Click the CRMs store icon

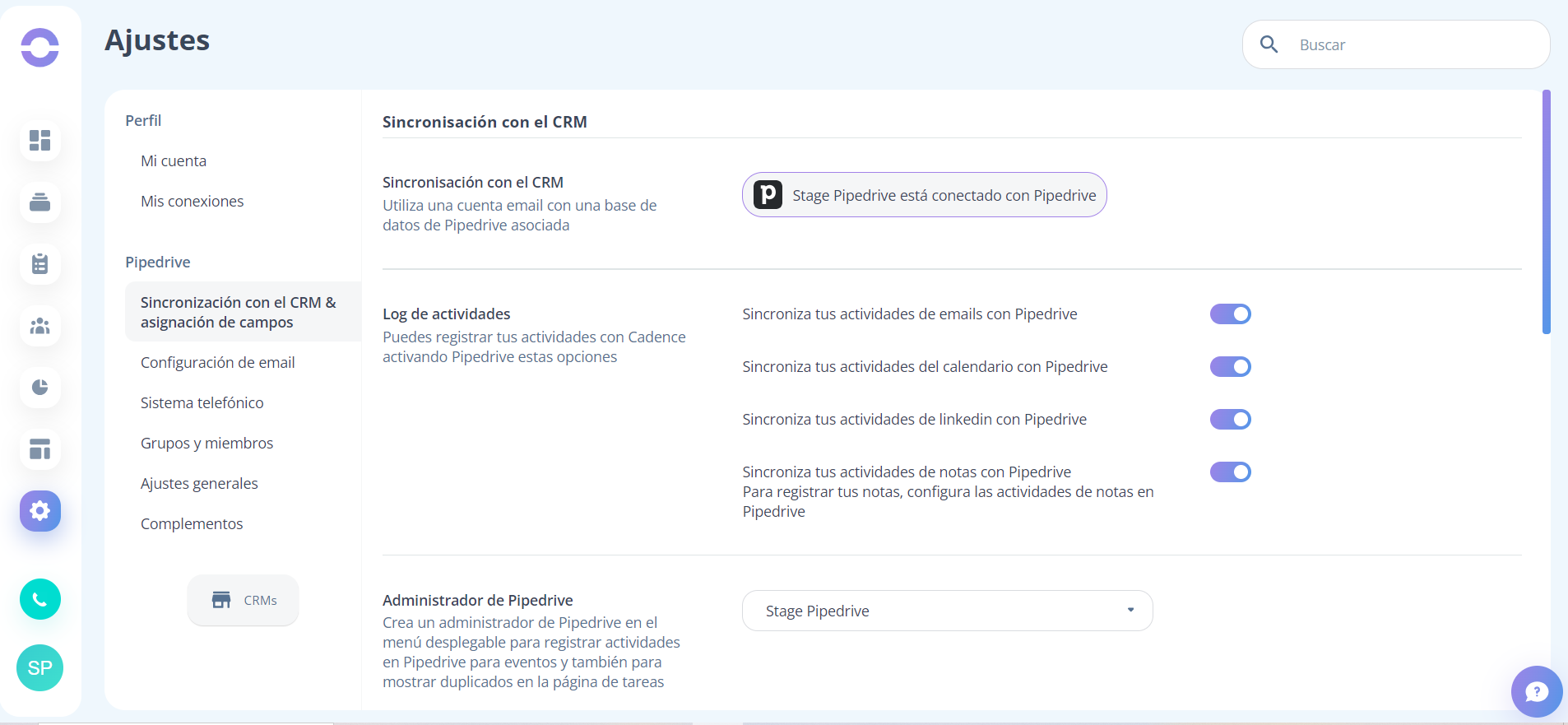pyautogui.click(x=221, y=600)
